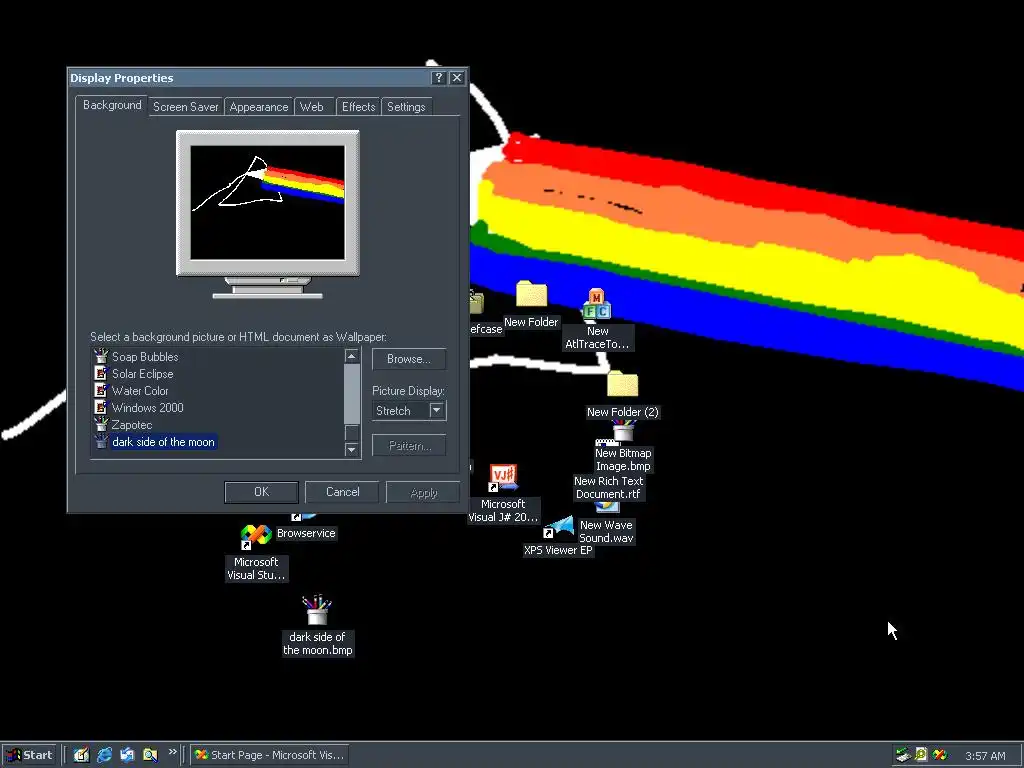Click the Display Properties help question button

coord(439,78)
